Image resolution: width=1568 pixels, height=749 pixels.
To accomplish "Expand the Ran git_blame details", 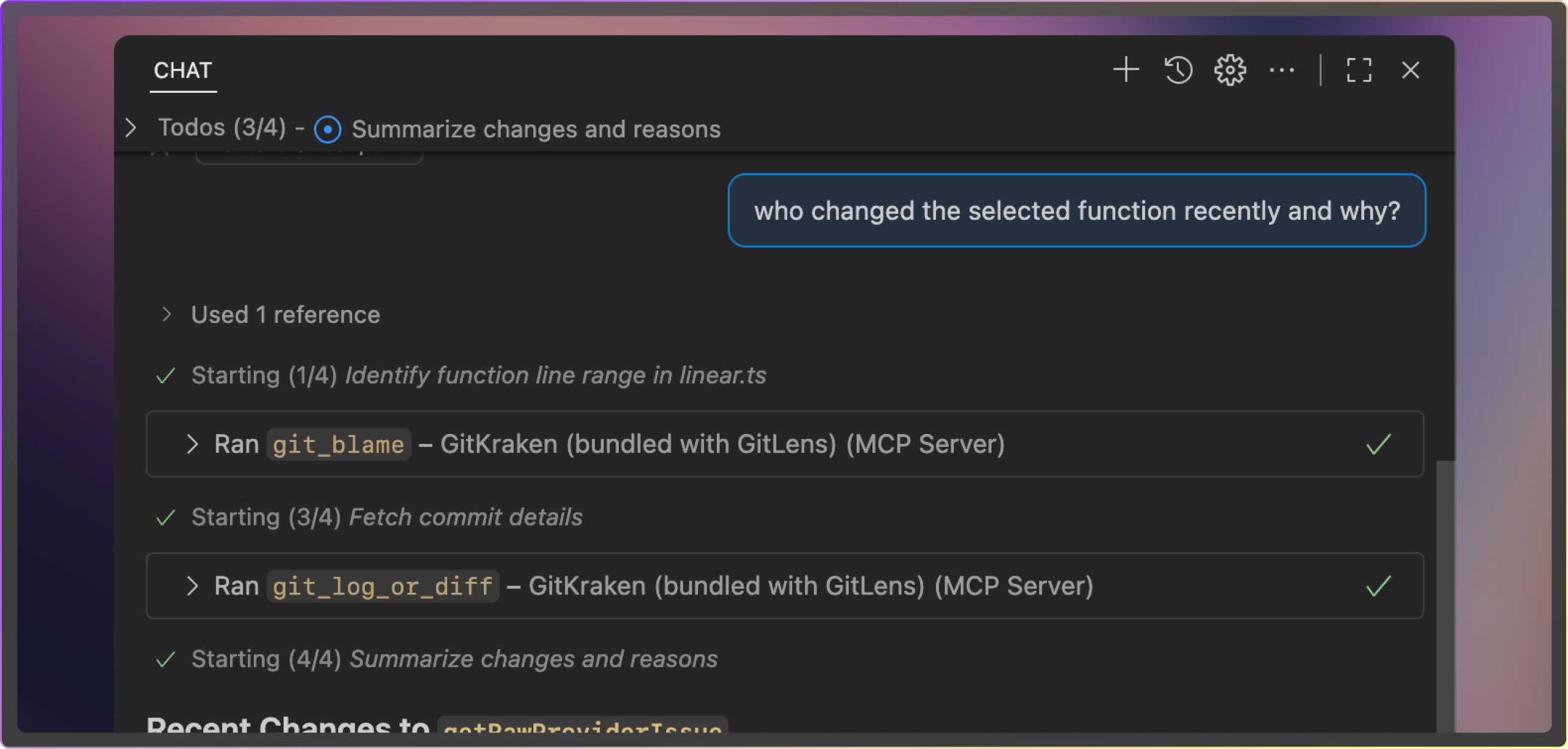I will coord(193,444).
